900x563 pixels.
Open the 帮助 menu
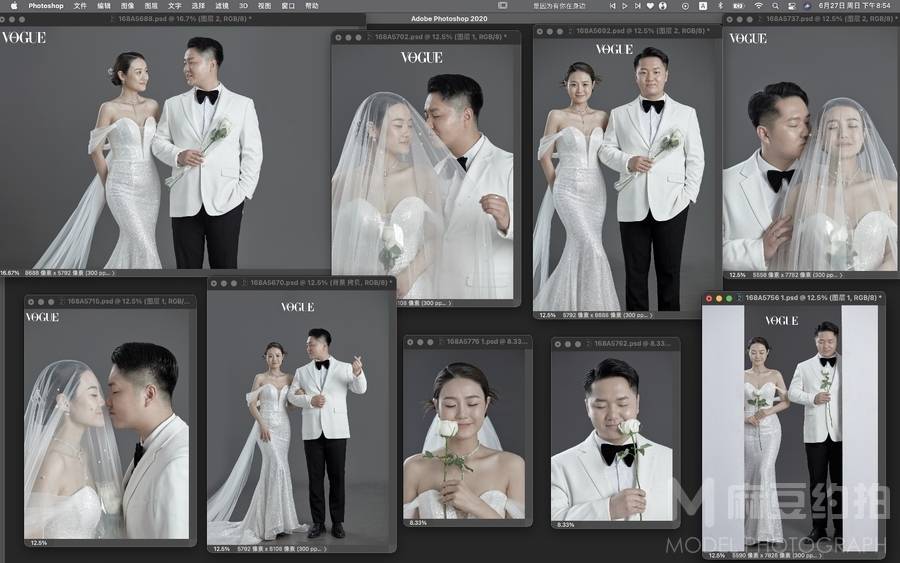(312, 6)
